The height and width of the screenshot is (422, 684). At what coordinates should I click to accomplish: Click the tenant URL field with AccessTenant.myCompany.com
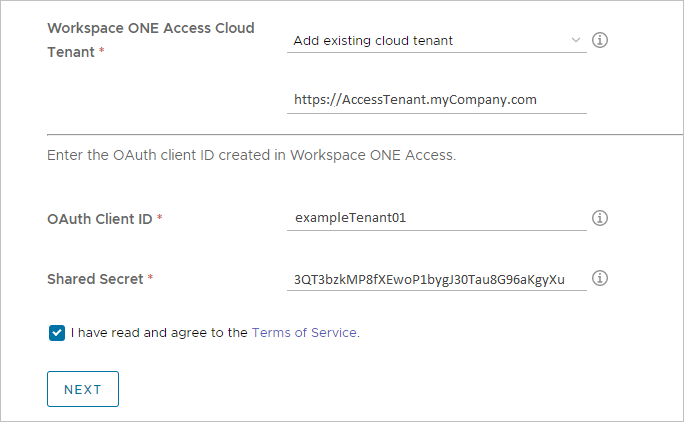(x=437, y=100)
